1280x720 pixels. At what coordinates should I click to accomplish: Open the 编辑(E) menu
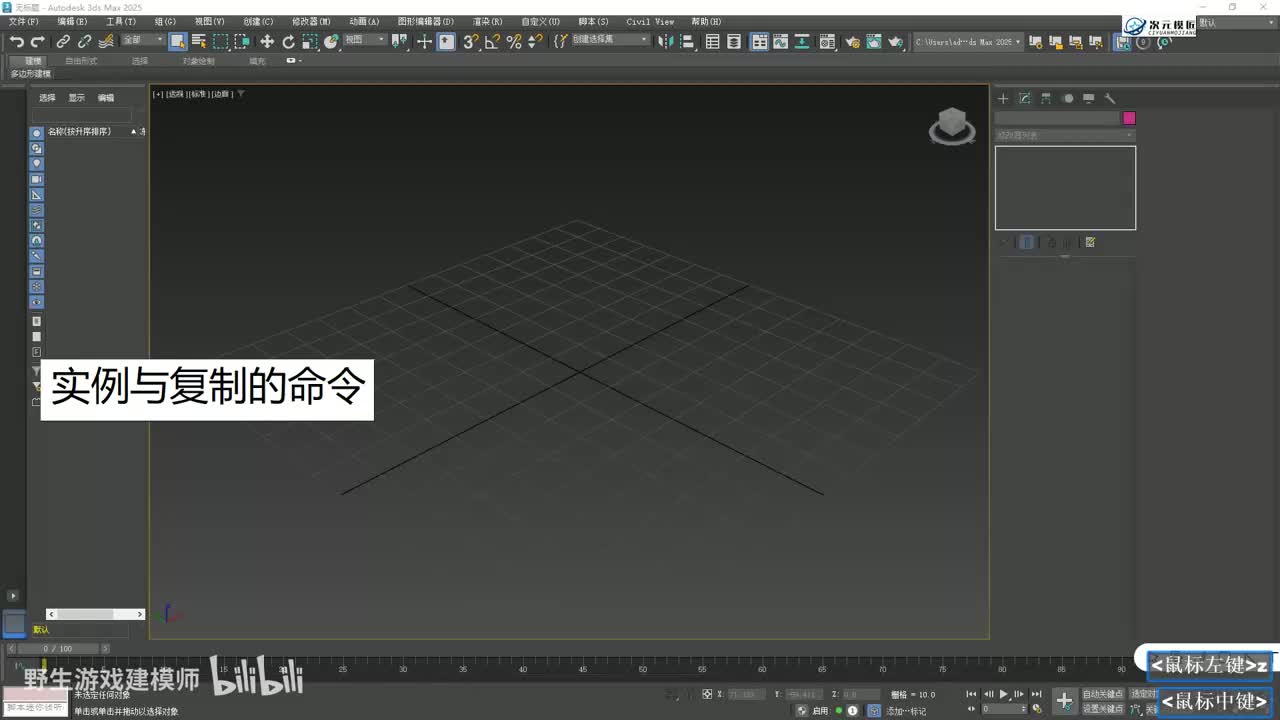pyautogui.click(x=72, y=21)
